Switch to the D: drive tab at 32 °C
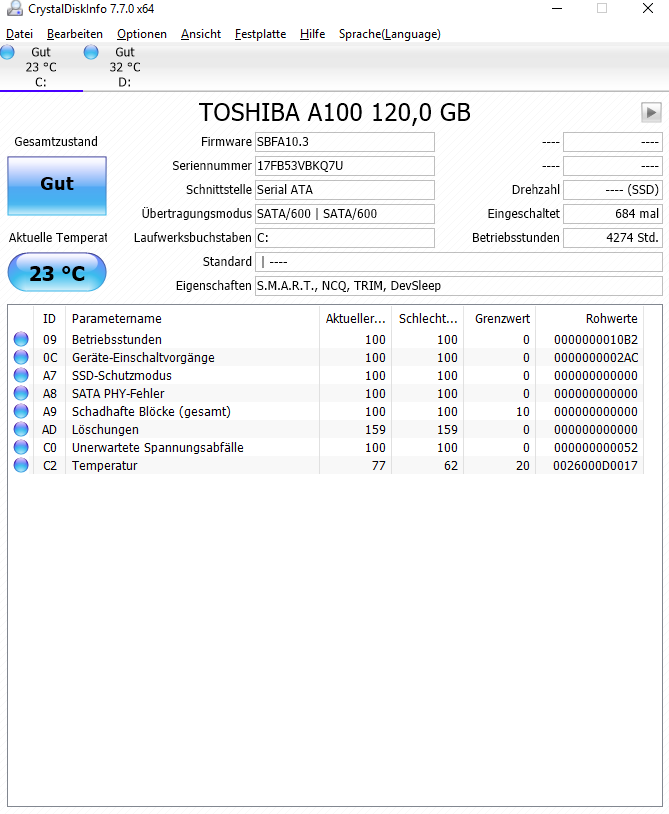The image size is (669, 814). 125,67
